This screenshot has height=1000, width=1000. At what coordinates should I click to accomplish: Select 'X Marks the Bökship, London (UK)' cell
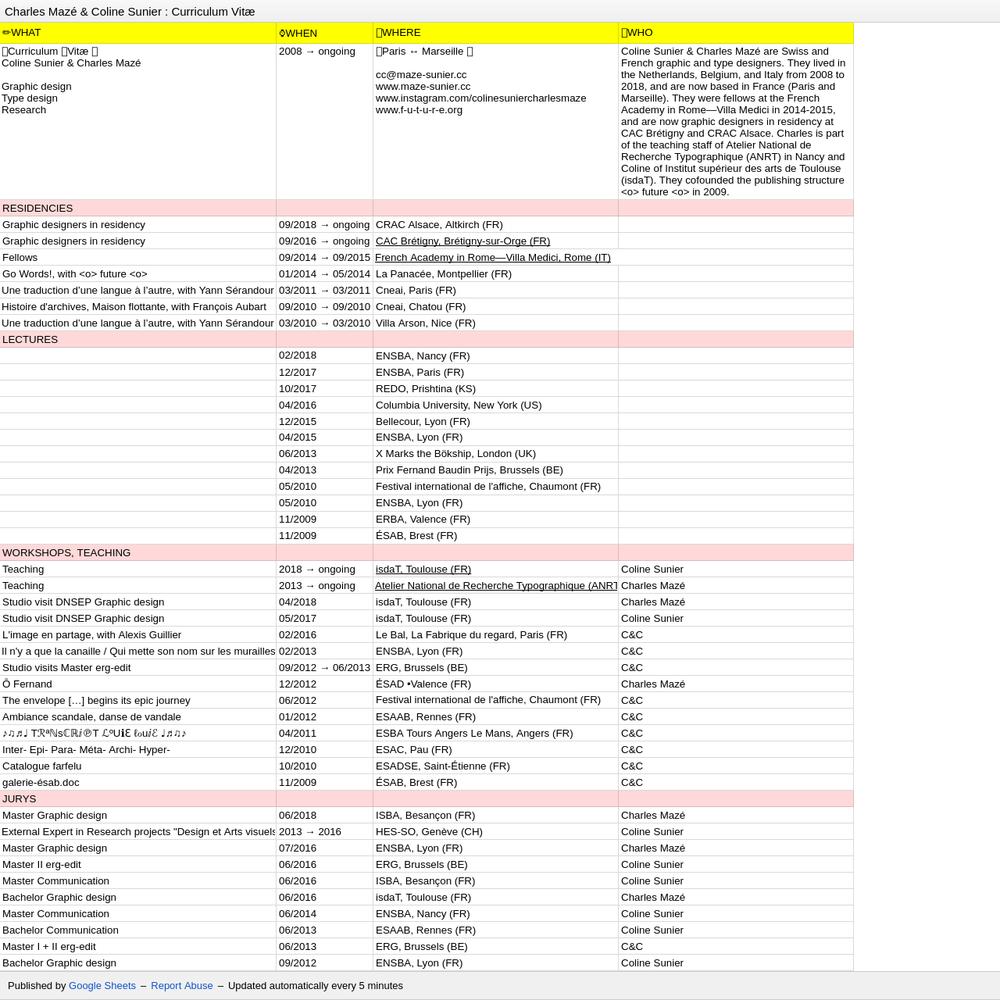pos(496,453)
